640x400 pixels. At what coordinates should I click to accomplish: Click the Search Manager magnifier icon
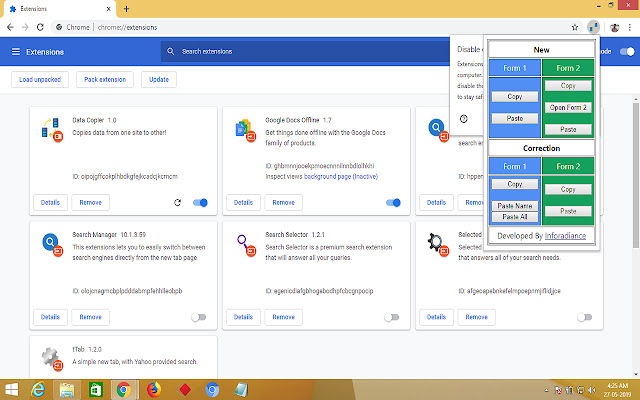tap(52, 244)
